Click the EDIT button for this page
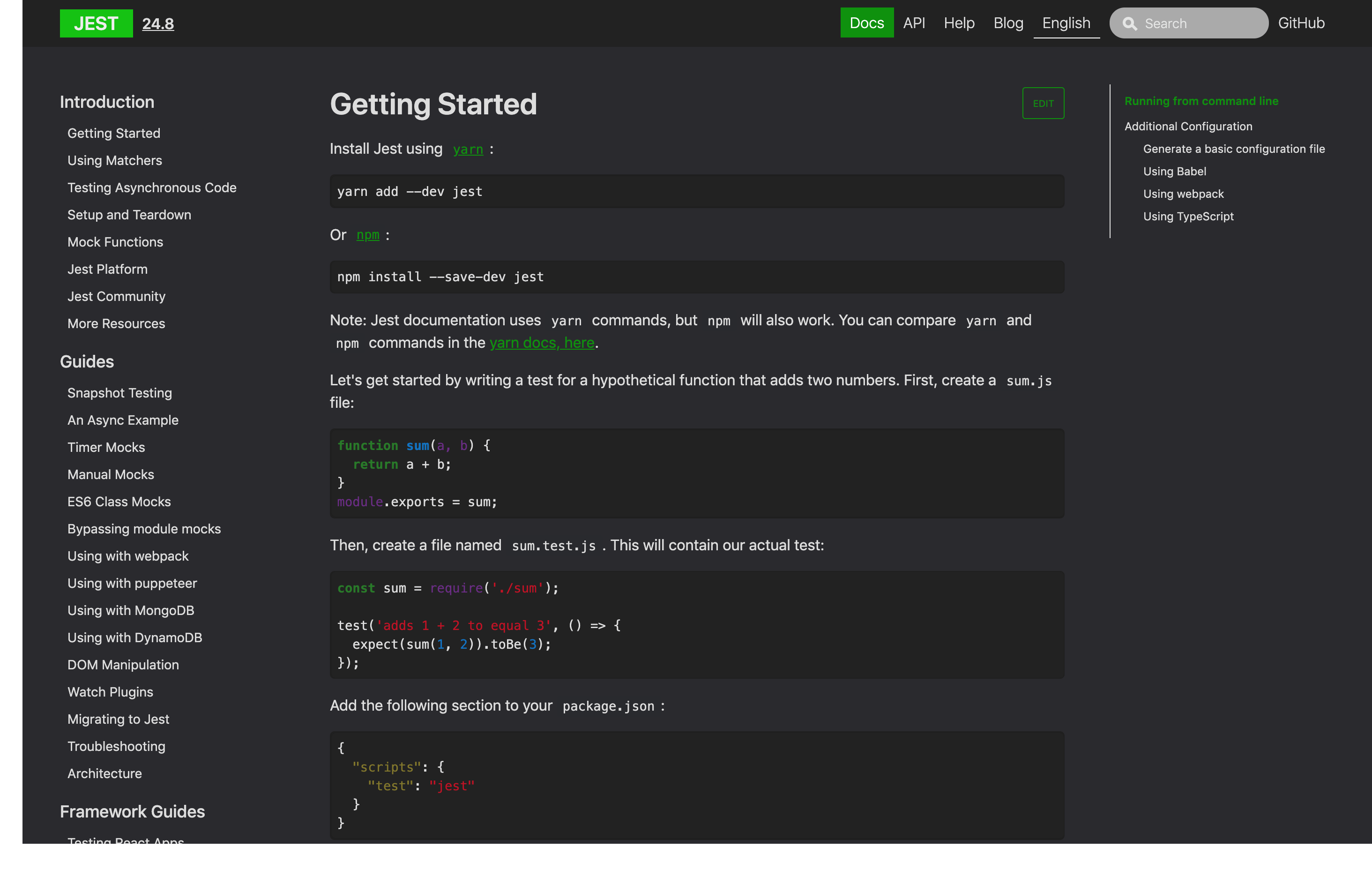This screenshot has height=870, width=1372. click(1043, 103)
